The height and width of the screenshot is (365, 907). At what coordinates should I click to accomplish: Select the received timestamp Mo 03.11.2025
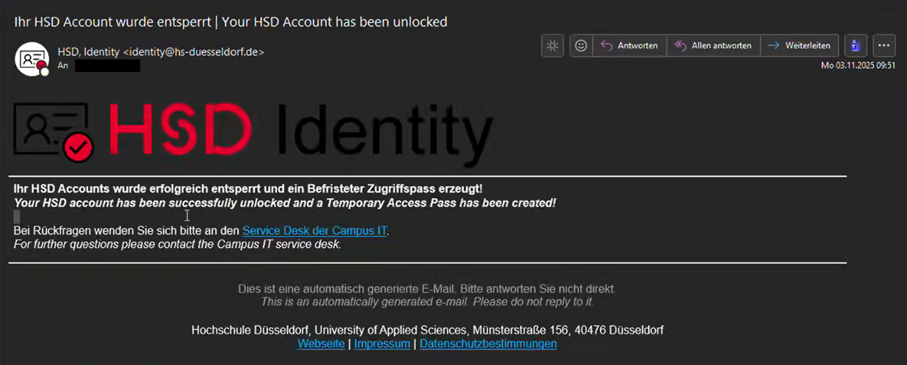(x=858, y=65)
